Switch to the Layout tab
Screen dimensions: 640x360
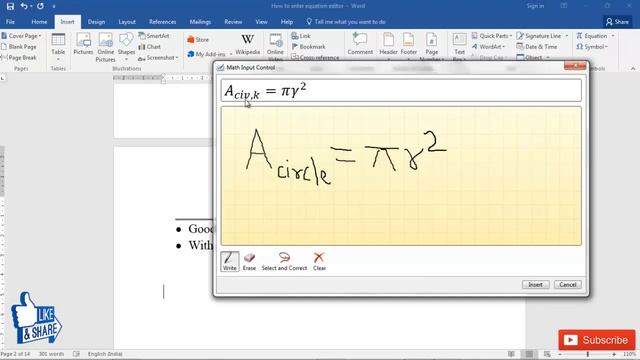point(127,22)
